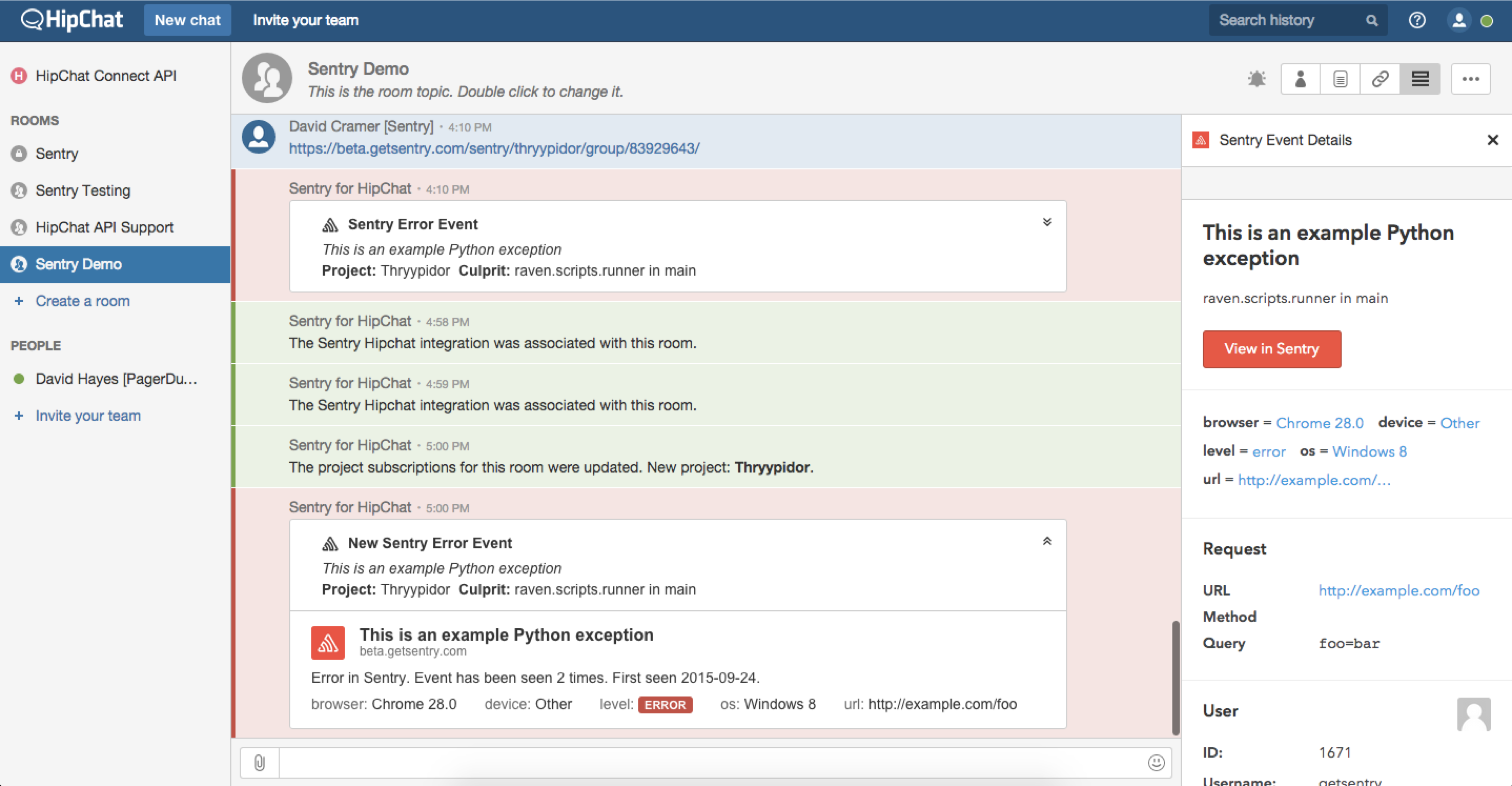The height and width of the screenshot is (786, 1512).
Task: Collapse the New Sentry Error Event card
Action: click(1046, 541)
